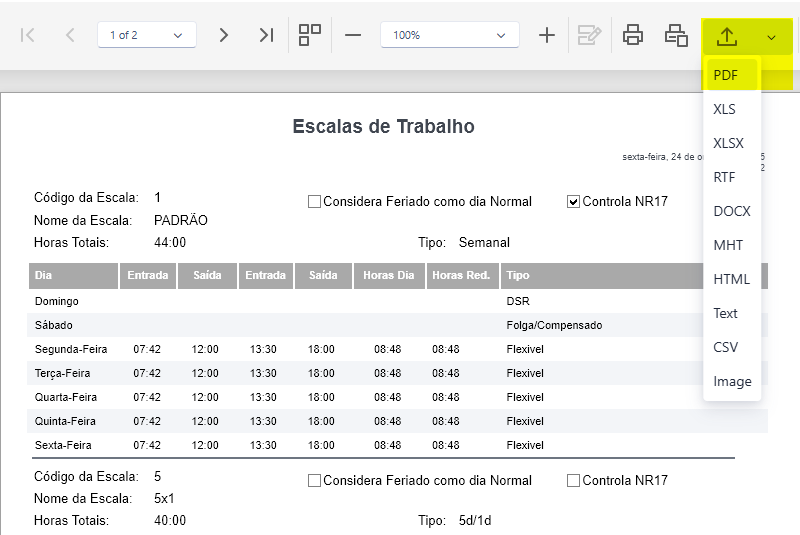The height and width of the screenshot is (535, 800).
Task: Click the Horas Red. column header
Action: click(462, 275)
